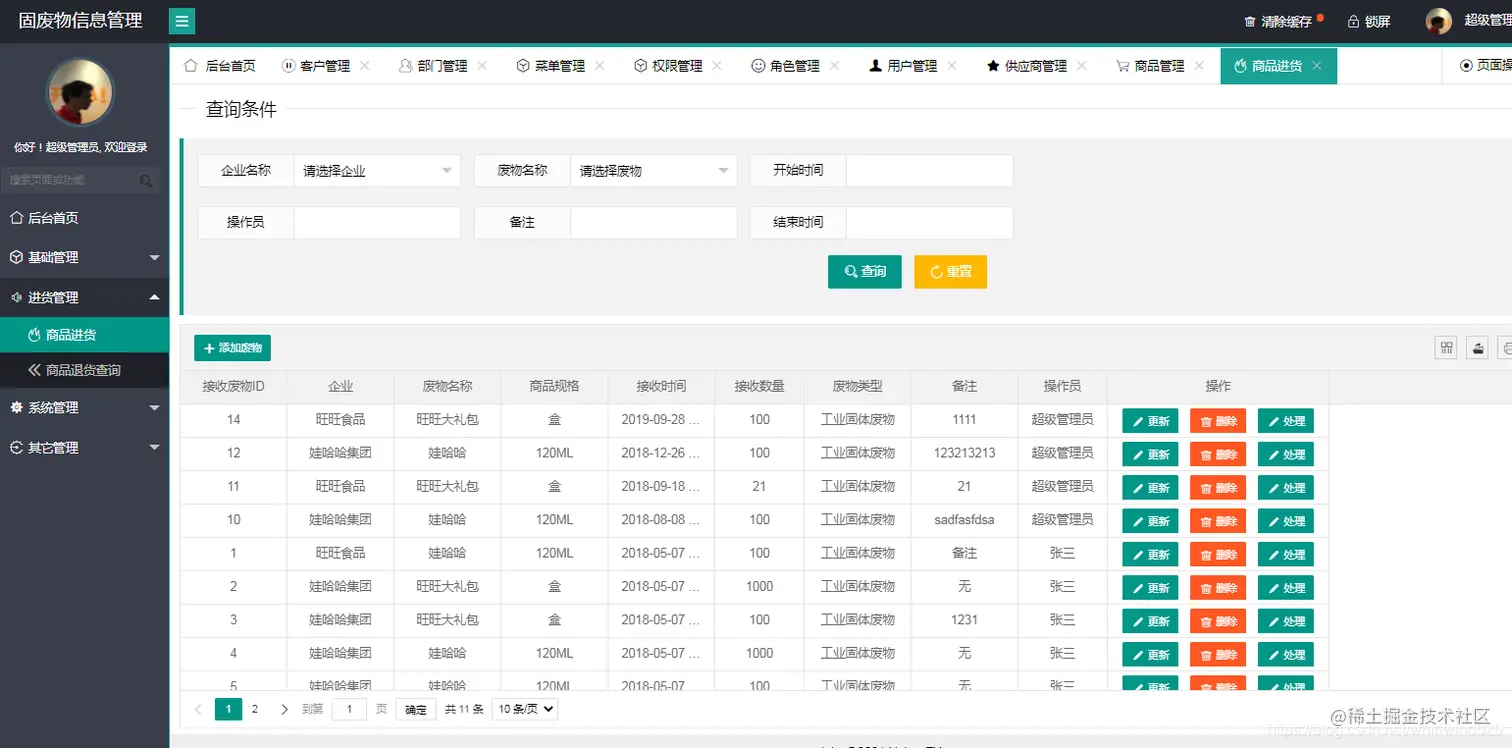Go to pagination page 2
The height and width of the screenshot is (748, 1512).
tap(255, 709)
